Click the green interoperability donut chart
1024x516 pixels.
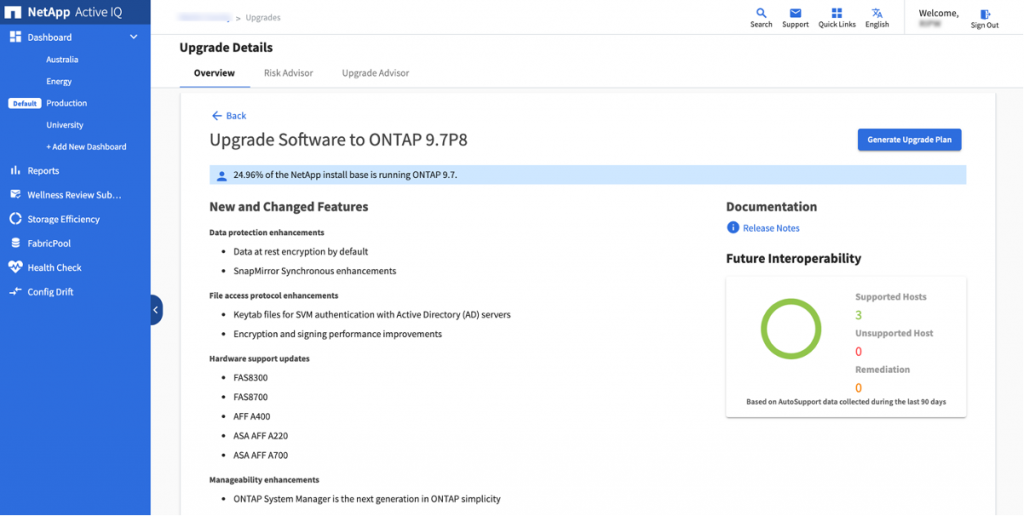point(791,329)
